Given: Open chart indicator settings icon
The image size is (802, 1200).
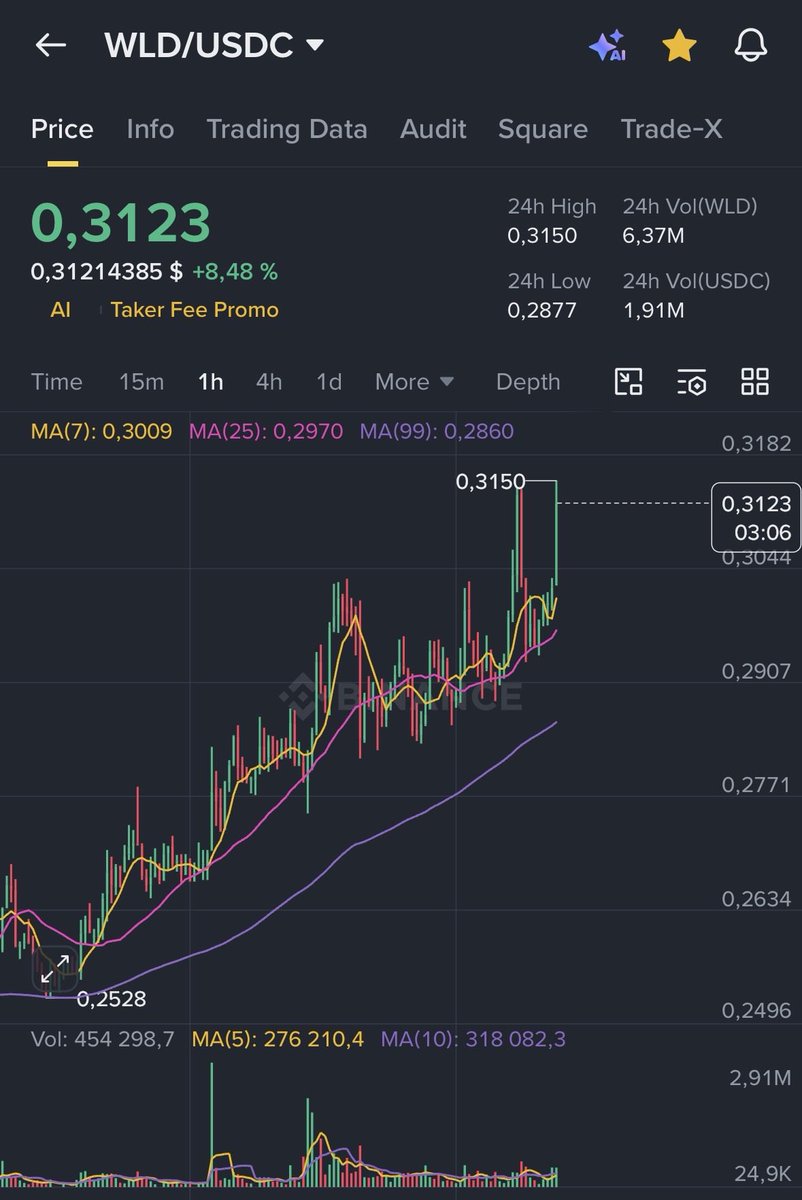Looking at the screenshot, I should (x=691, y=381).
